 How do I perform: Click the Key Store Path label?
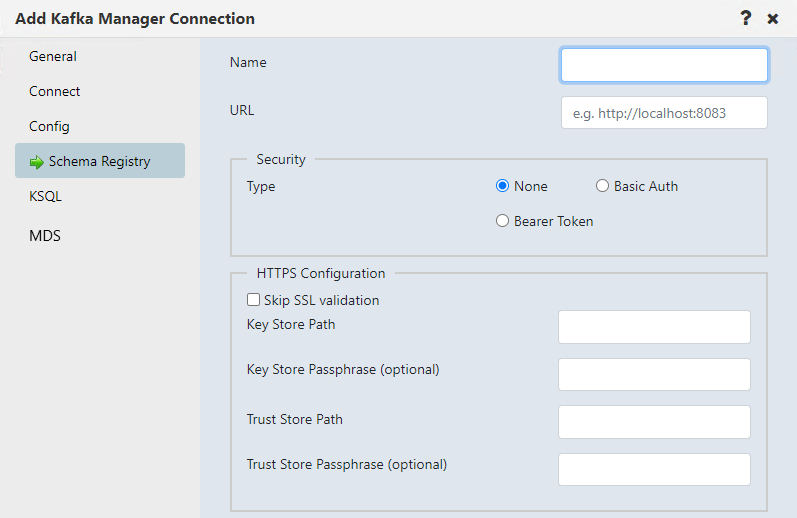[x=291, y=324]
